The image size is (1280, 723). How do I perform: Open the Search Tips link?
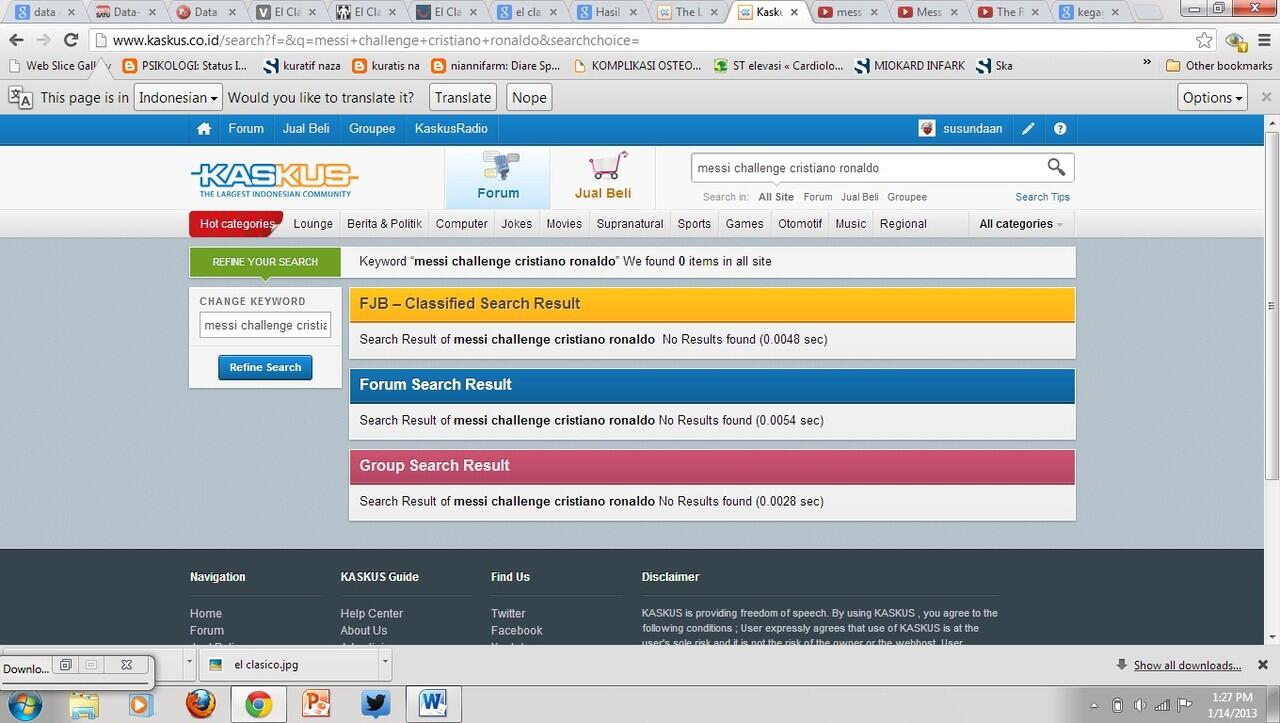tap(1042, 197)
